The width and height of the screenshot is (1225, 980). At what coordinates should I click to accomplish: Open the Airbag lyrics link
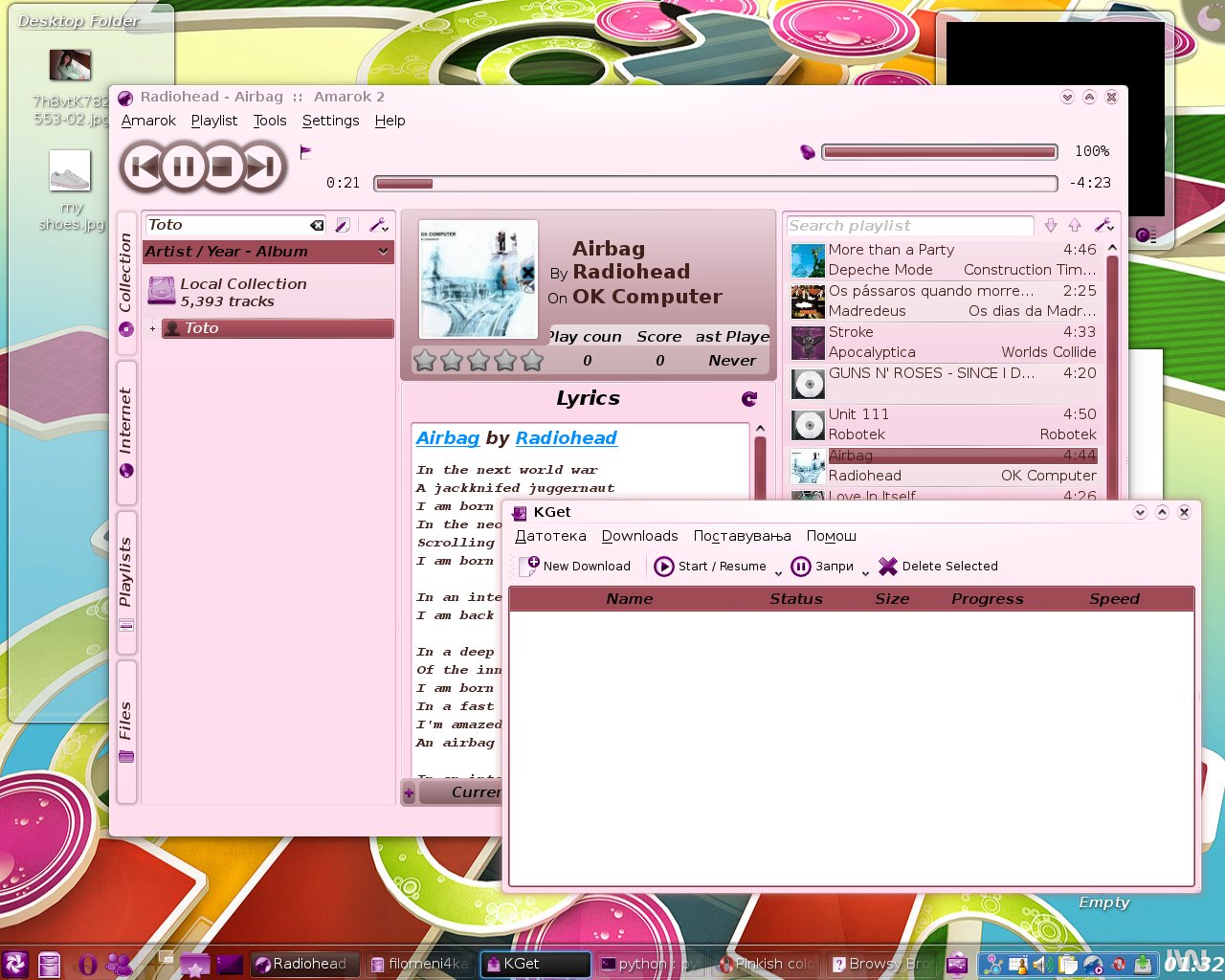[447, 438]
